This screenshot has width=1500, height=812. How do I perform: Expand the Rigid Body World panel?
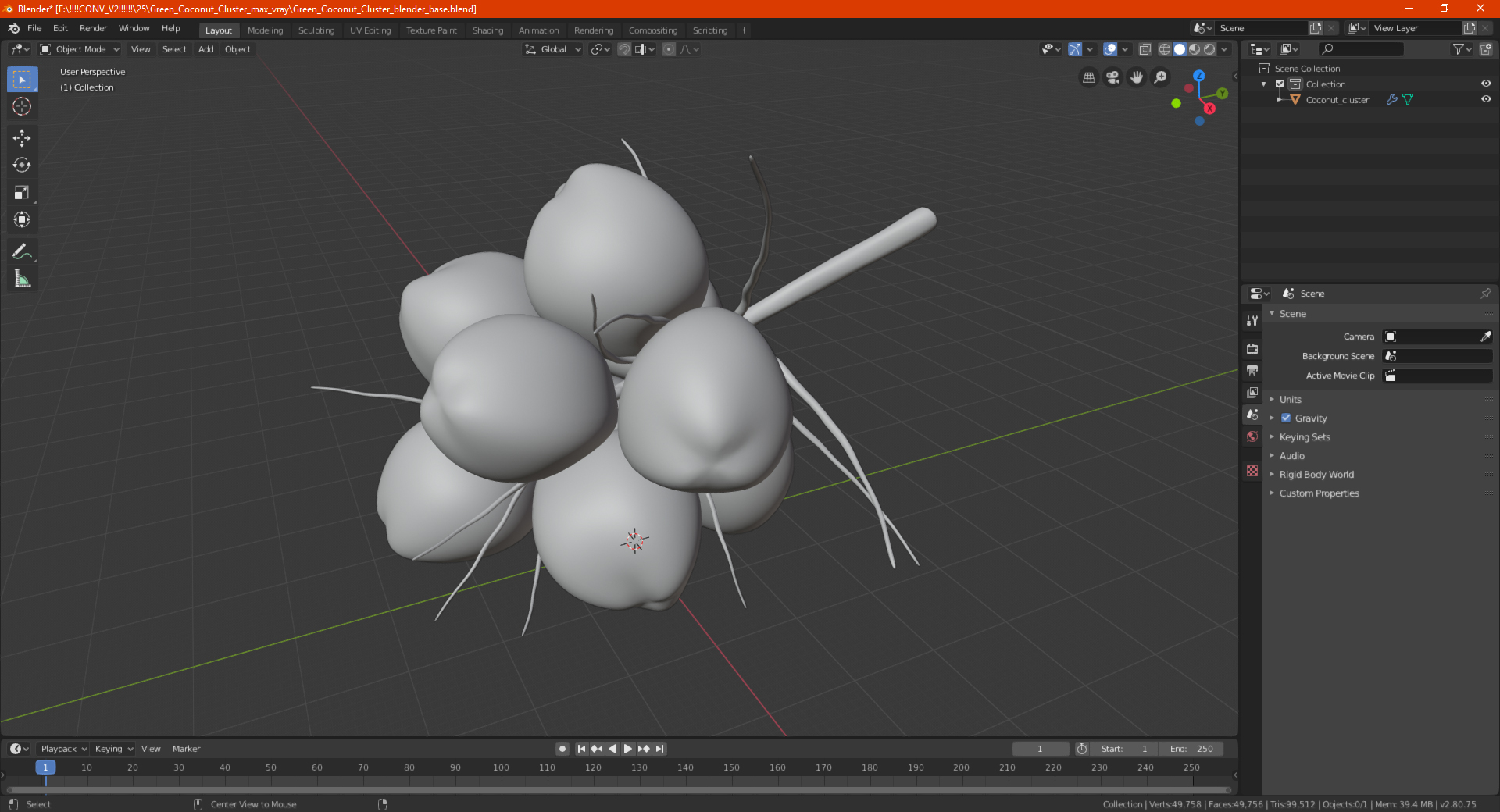click(1316, 474)
